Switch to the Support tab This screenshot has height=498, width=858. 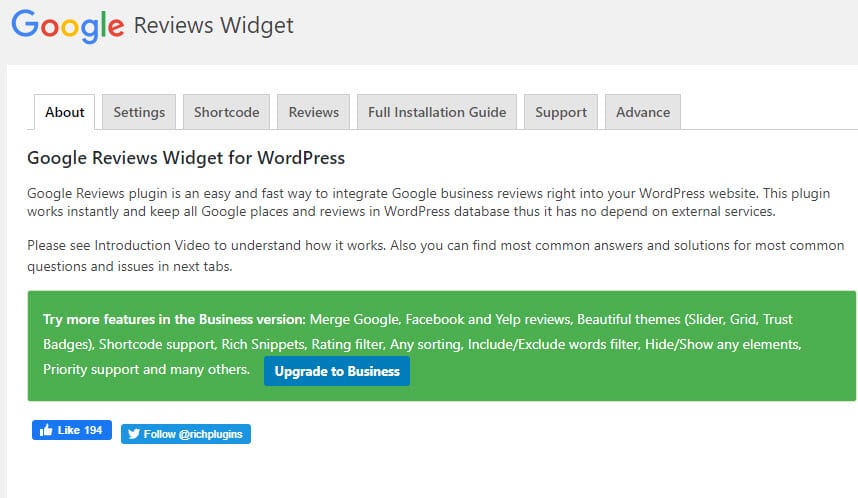(561, 112)
